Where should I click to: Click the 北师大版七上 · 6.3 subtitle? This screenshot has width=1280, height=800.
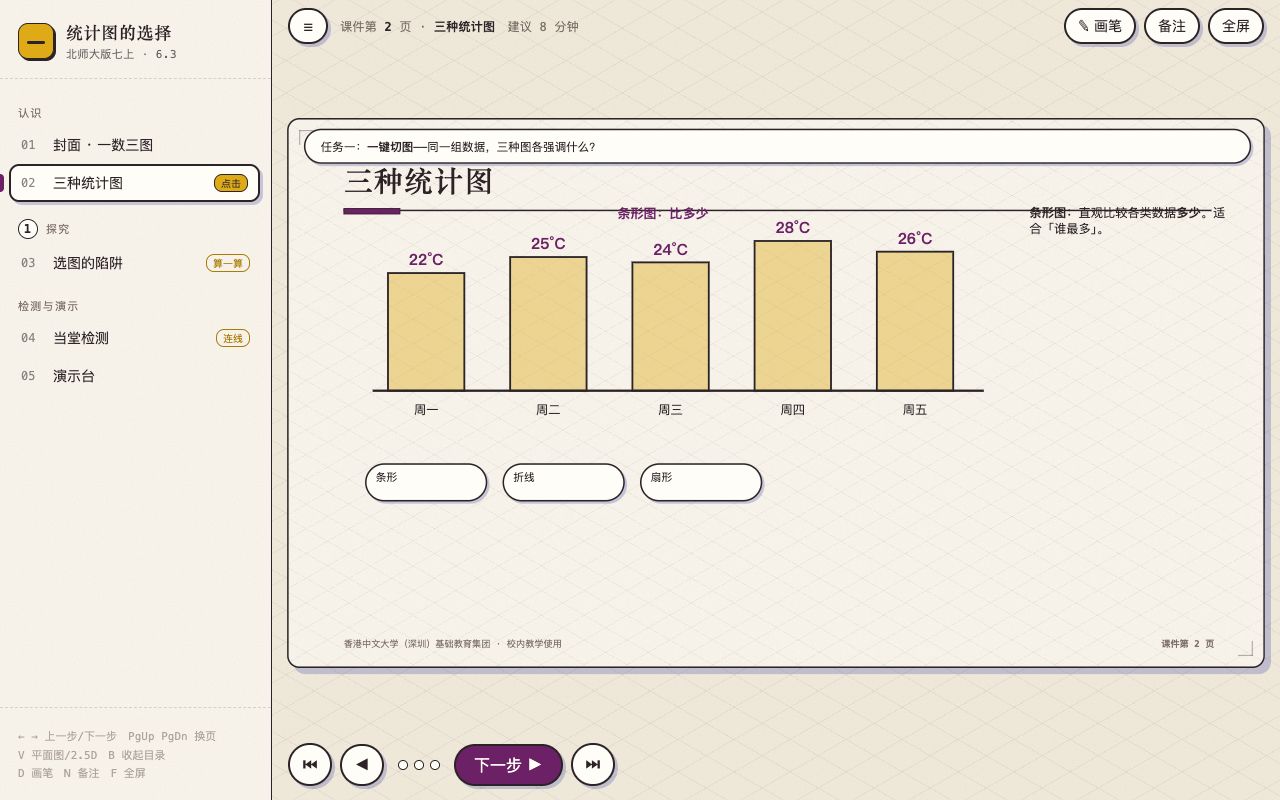(x=121, y=55)
